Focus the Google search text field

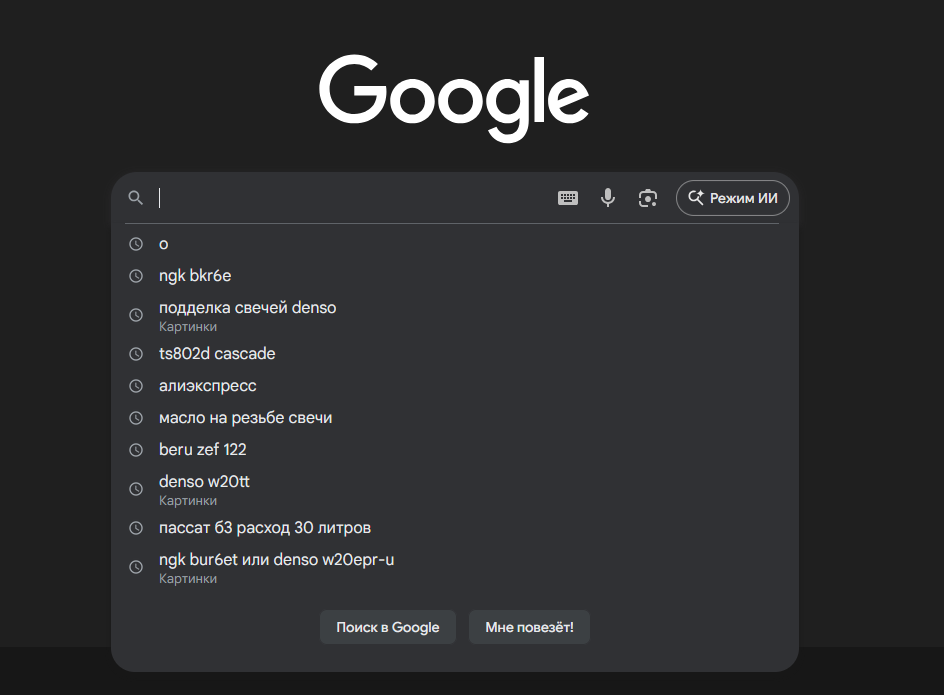[x=350, y=198]
